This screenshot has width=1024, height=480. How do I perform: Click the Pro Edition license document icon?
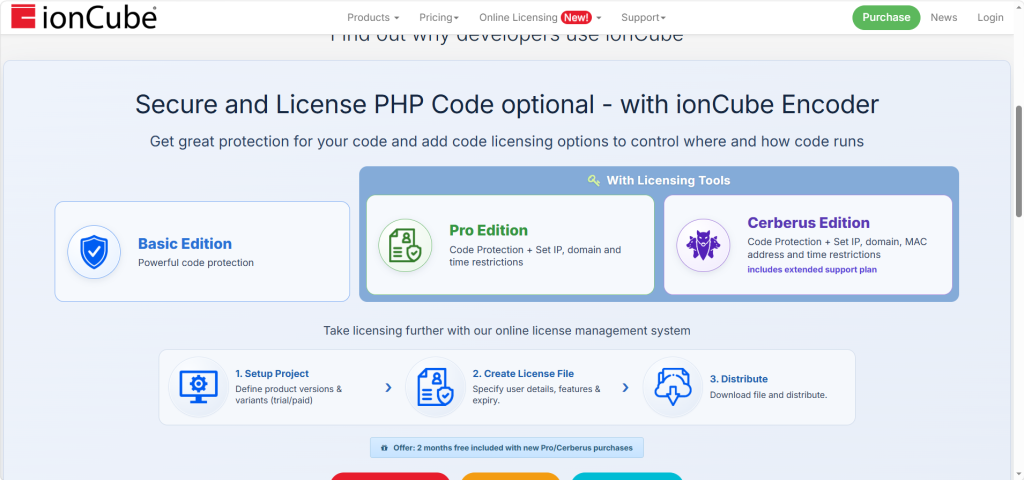tap(405, 246)
